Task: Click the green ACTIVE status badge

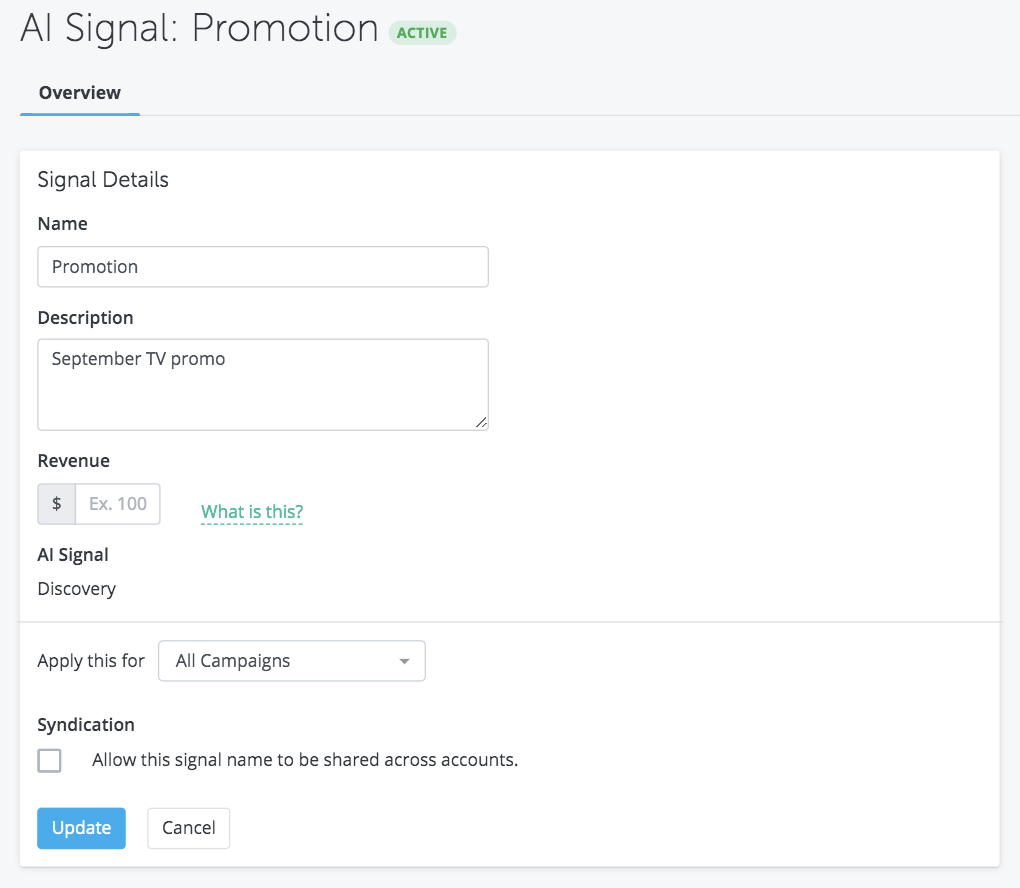Action: click(422, 32)
